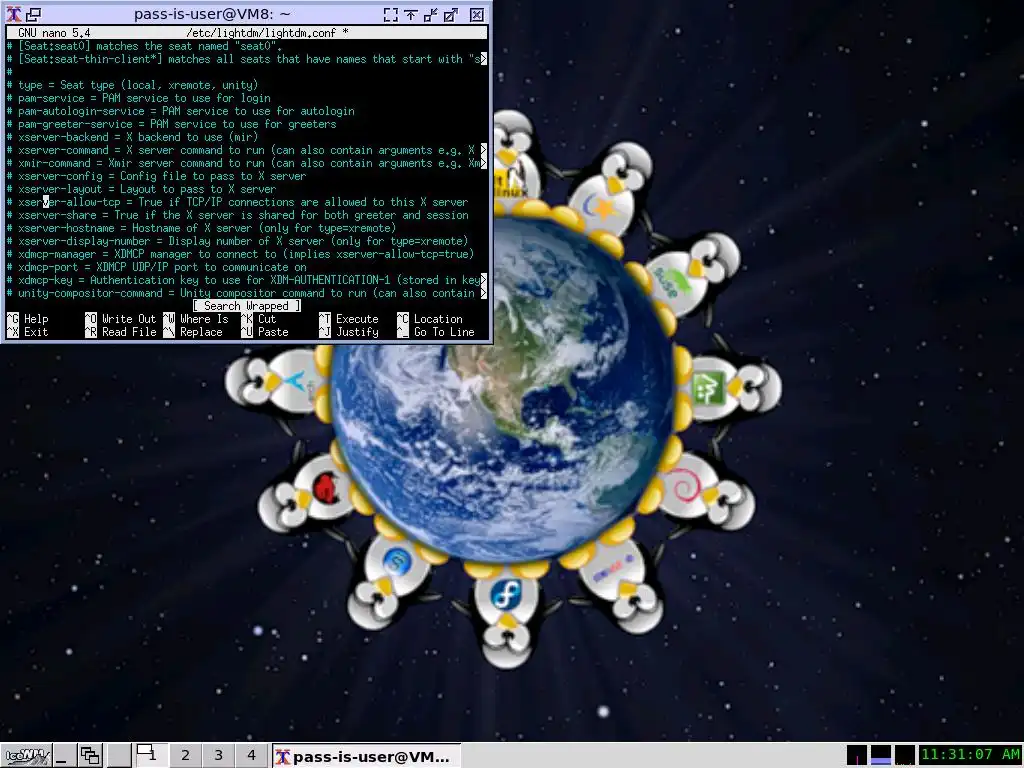Open the xterm window menu icon
The height and width of the screenshot is (768, 1024).
[x=13, y=14]
